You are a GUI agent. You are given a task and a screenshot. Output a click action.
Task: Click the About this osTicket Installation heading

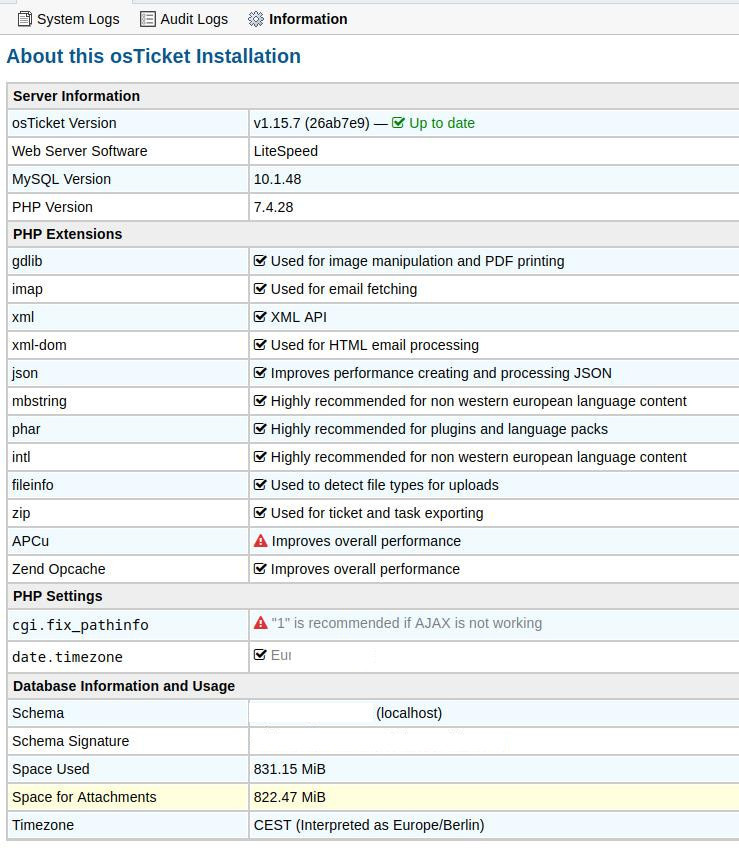(x=154, y=56)
